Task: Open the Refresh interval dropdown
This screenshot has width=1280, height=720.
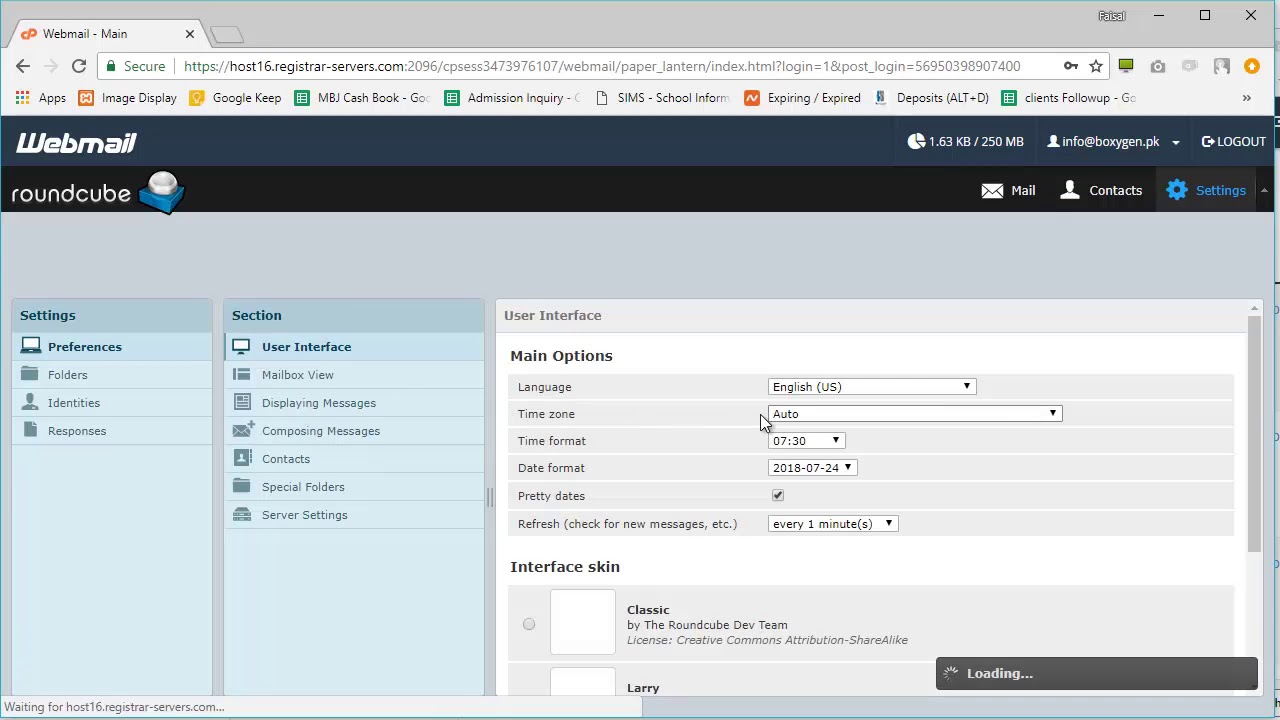Action: pos(833,523)
